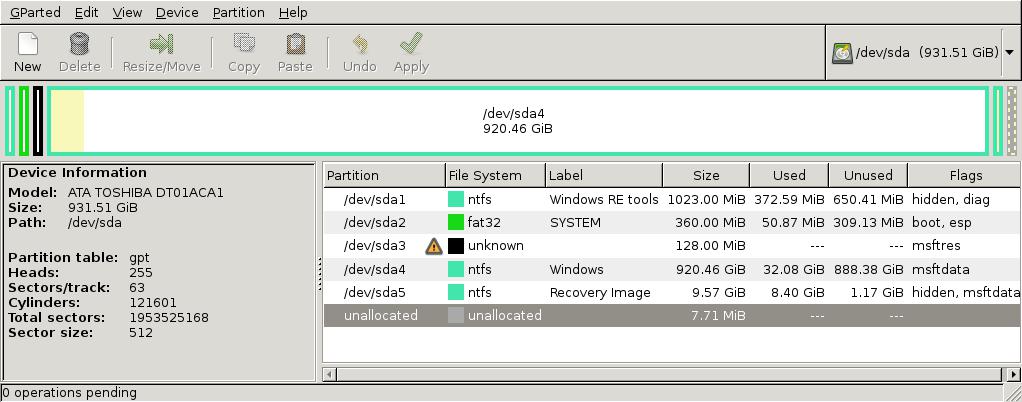Click the green fat32 color square
This screenshot has width=1022, height=402.
[x=456, y=223]
